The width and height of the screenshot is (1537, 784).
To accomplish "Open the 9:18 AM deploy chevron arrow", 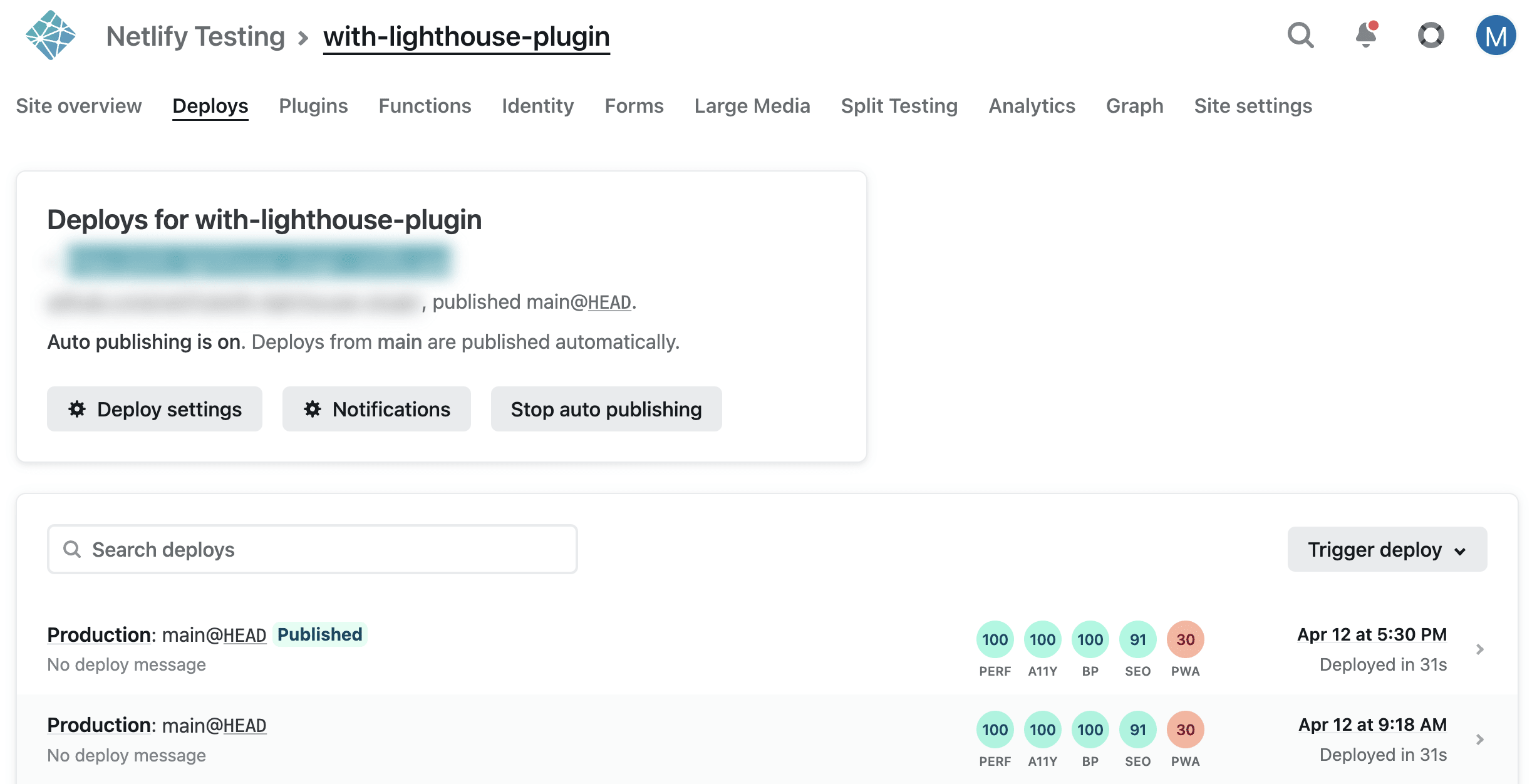I will pos(1480,740).
